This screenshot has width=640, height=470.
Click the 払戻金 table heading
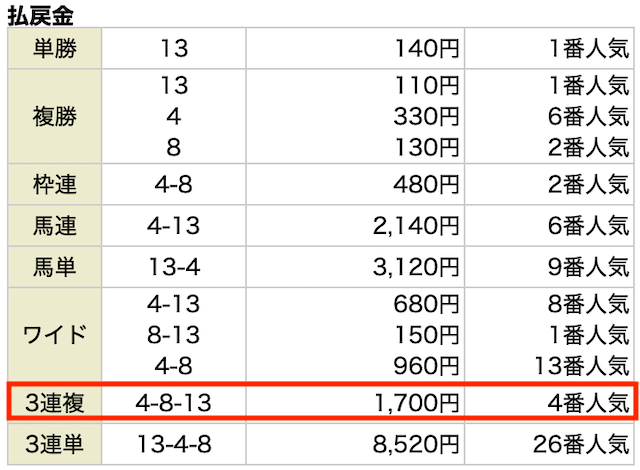coord(41,16)
